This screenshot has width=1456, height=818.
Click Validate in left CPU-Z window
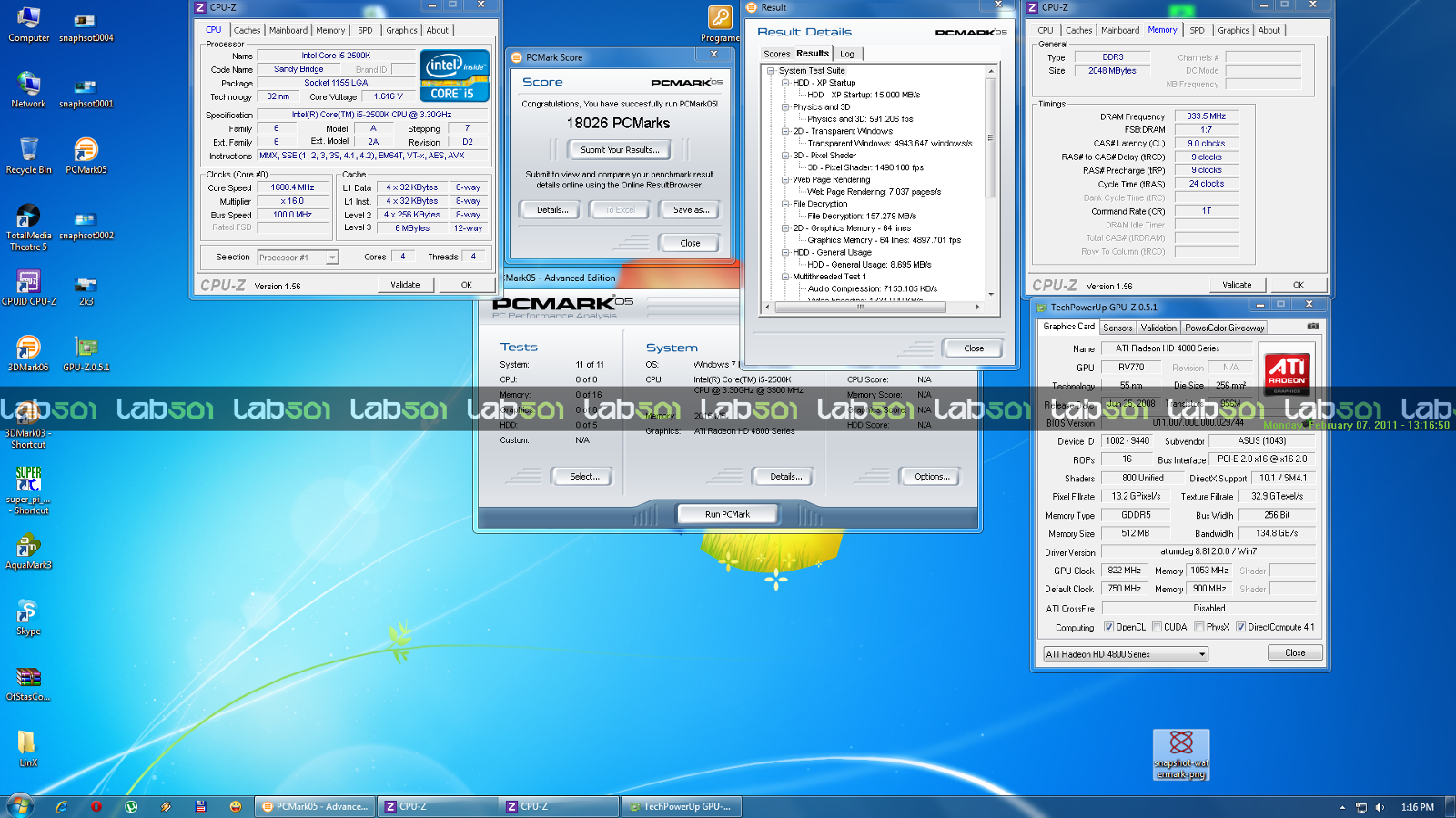(x=405, y=285)
